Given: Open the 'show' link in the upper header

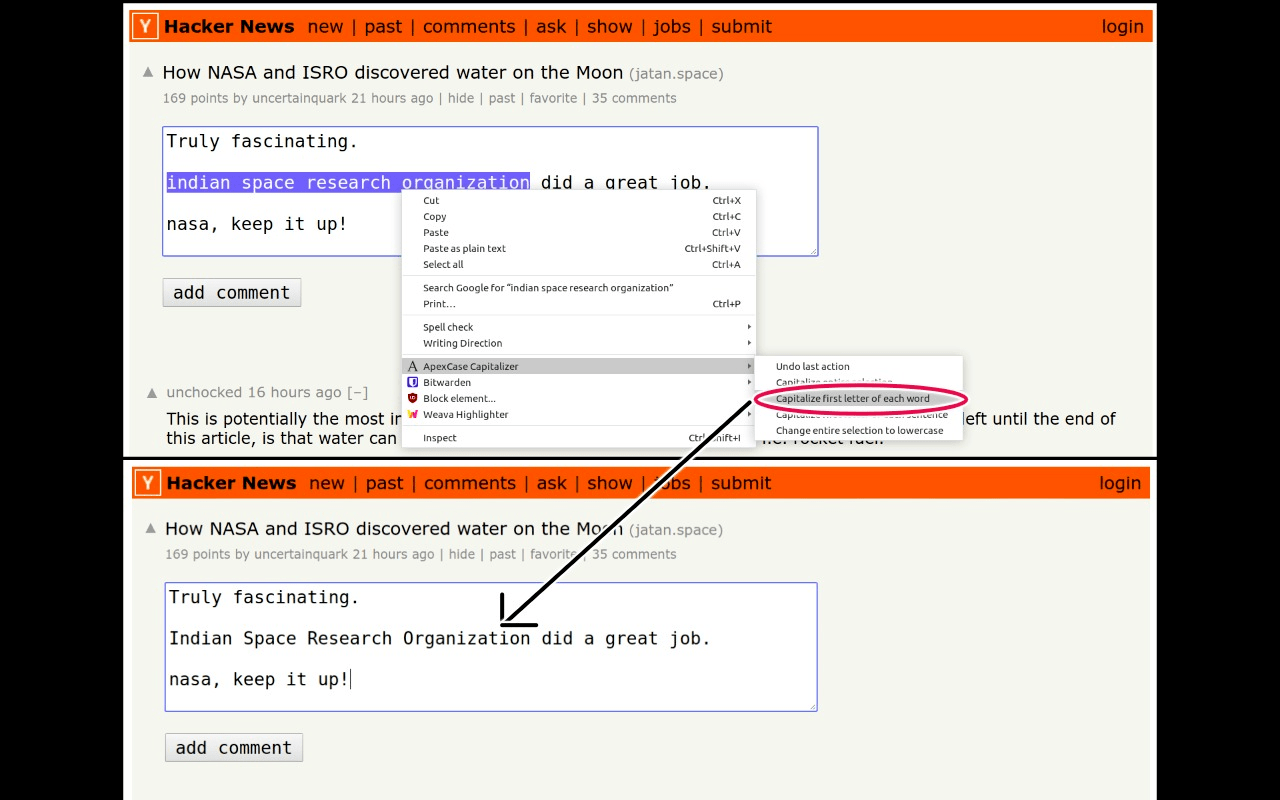Looking at the screenshot, I should 610,27.
